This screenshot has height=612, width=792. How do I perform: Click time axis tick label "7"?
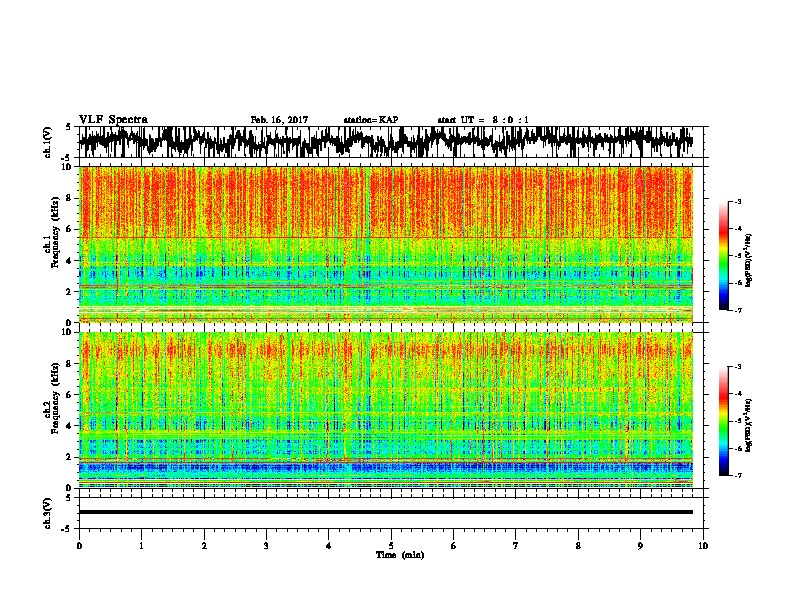point(516,546)
